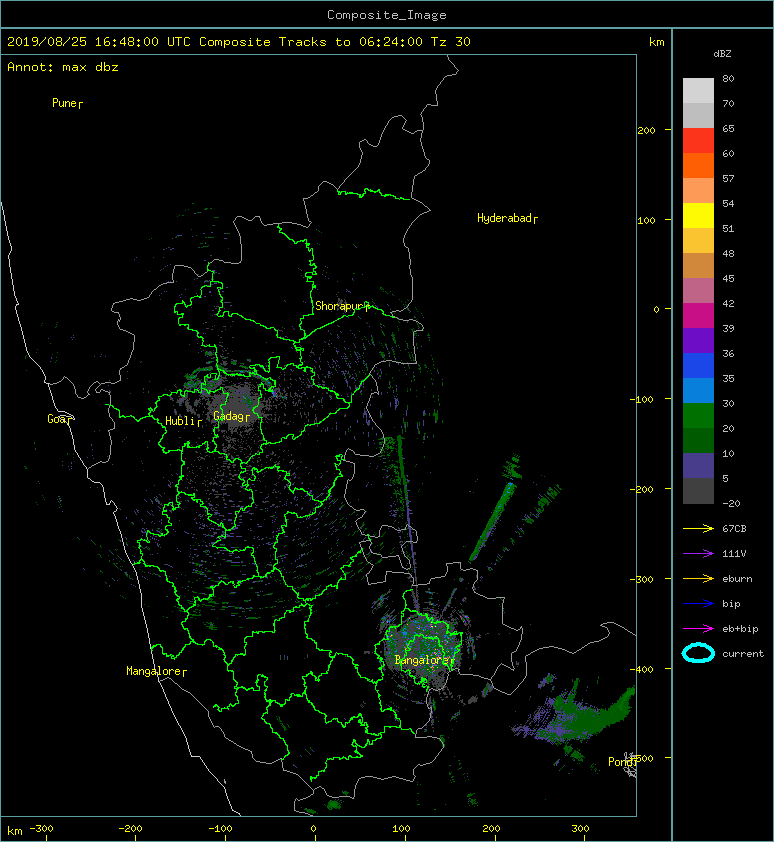Click the '67CB' legend label
The width and height of the screenshot is (774, 842).
coord(734,528)
